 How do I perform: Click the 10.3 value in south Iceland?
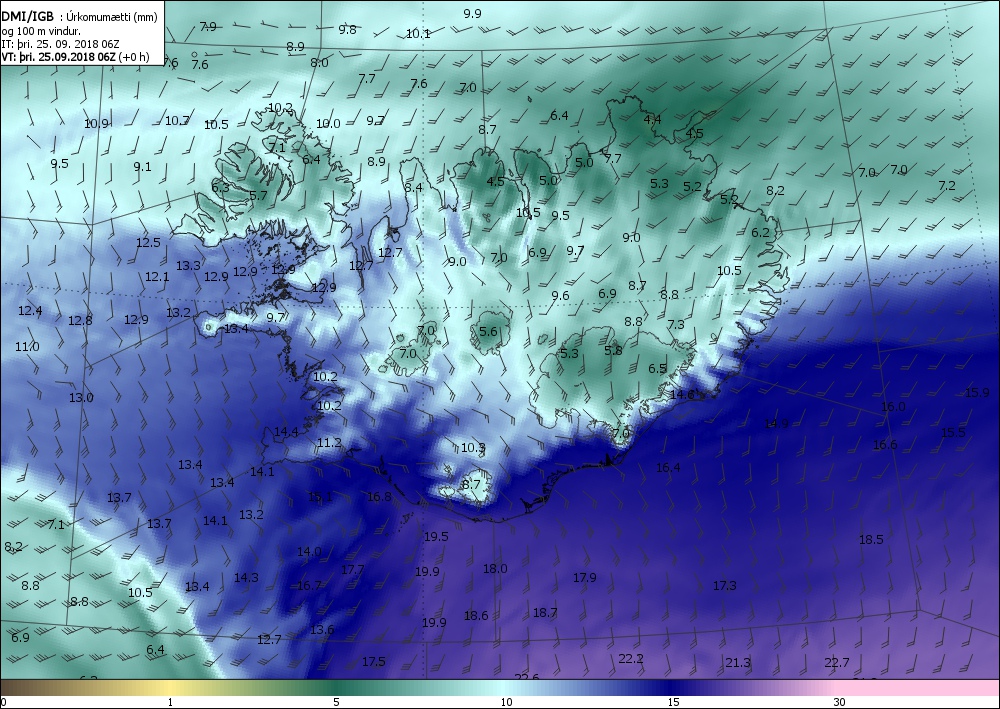[473, 448]
